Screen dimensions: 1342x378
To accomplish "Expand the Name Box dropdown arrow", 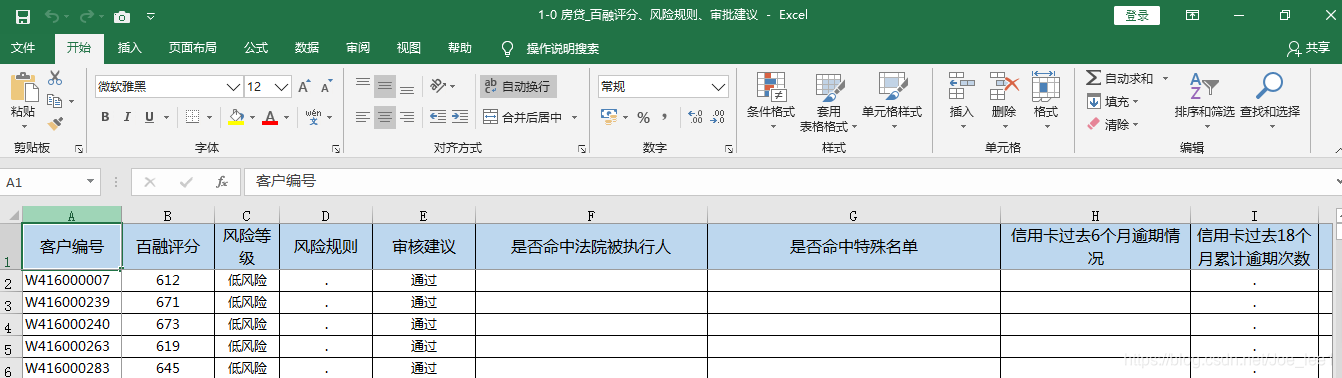I will (x=90, y=182).
